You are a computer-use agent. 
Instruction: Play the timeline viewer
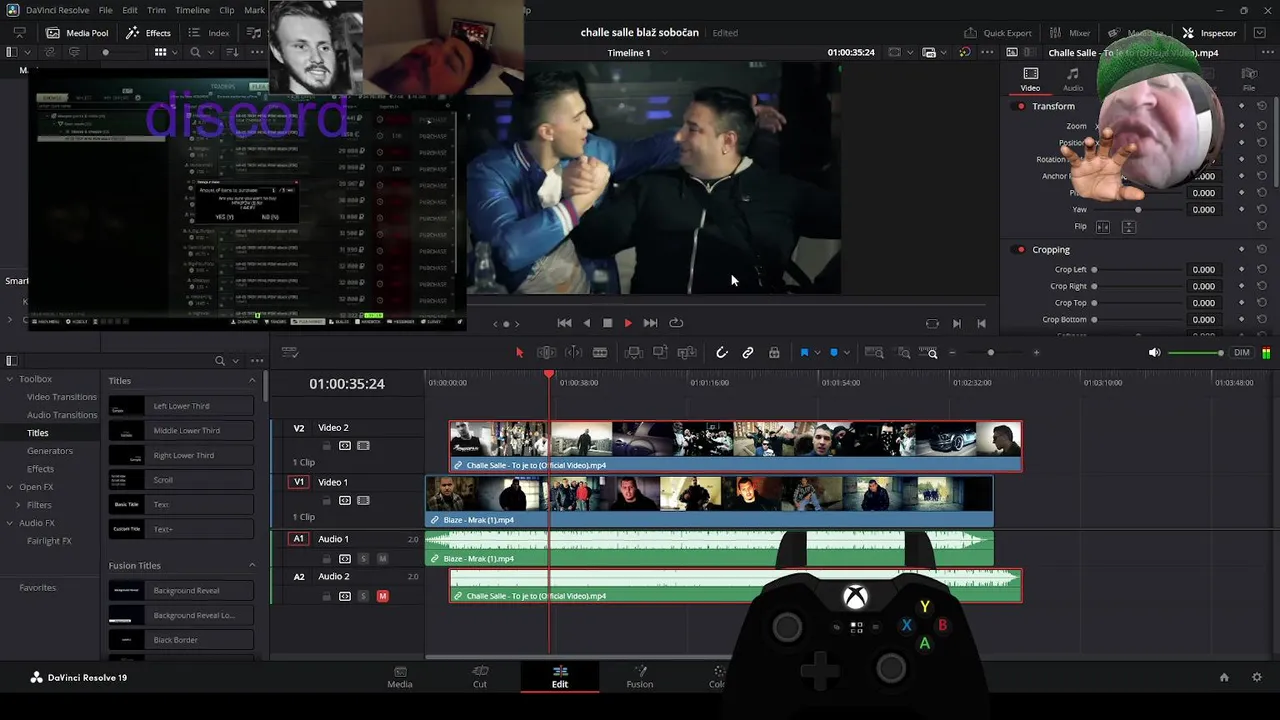(628, 323)
